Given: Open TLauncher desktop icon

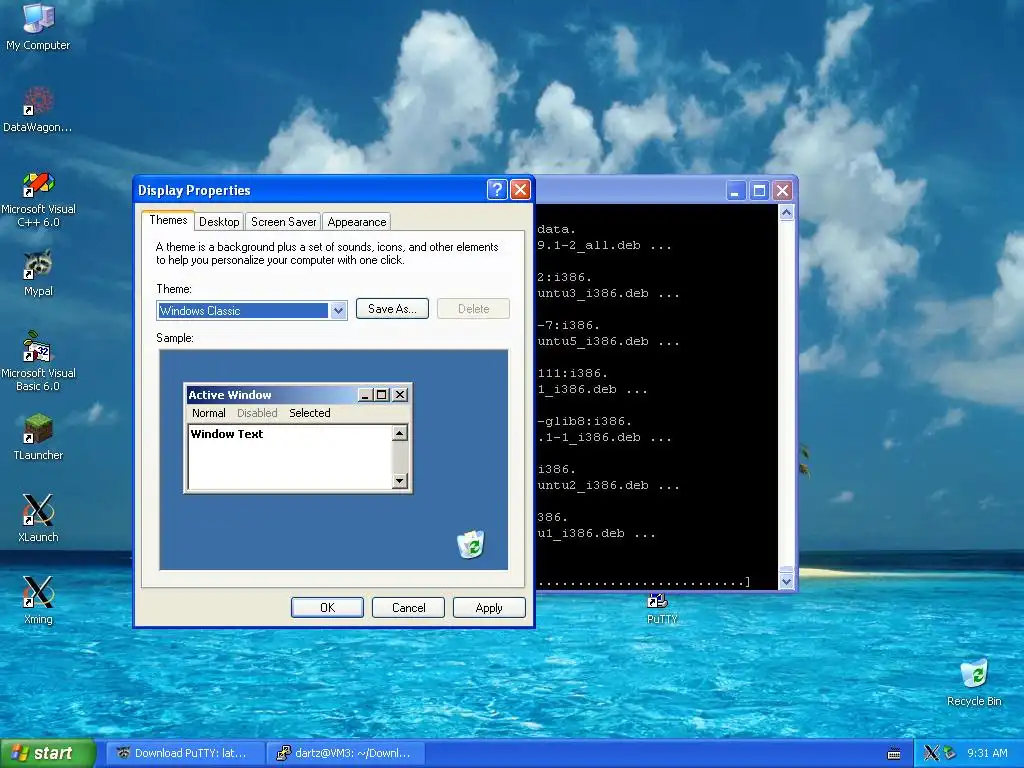Looking at the screenshot, I should click(x=38, y=437).
